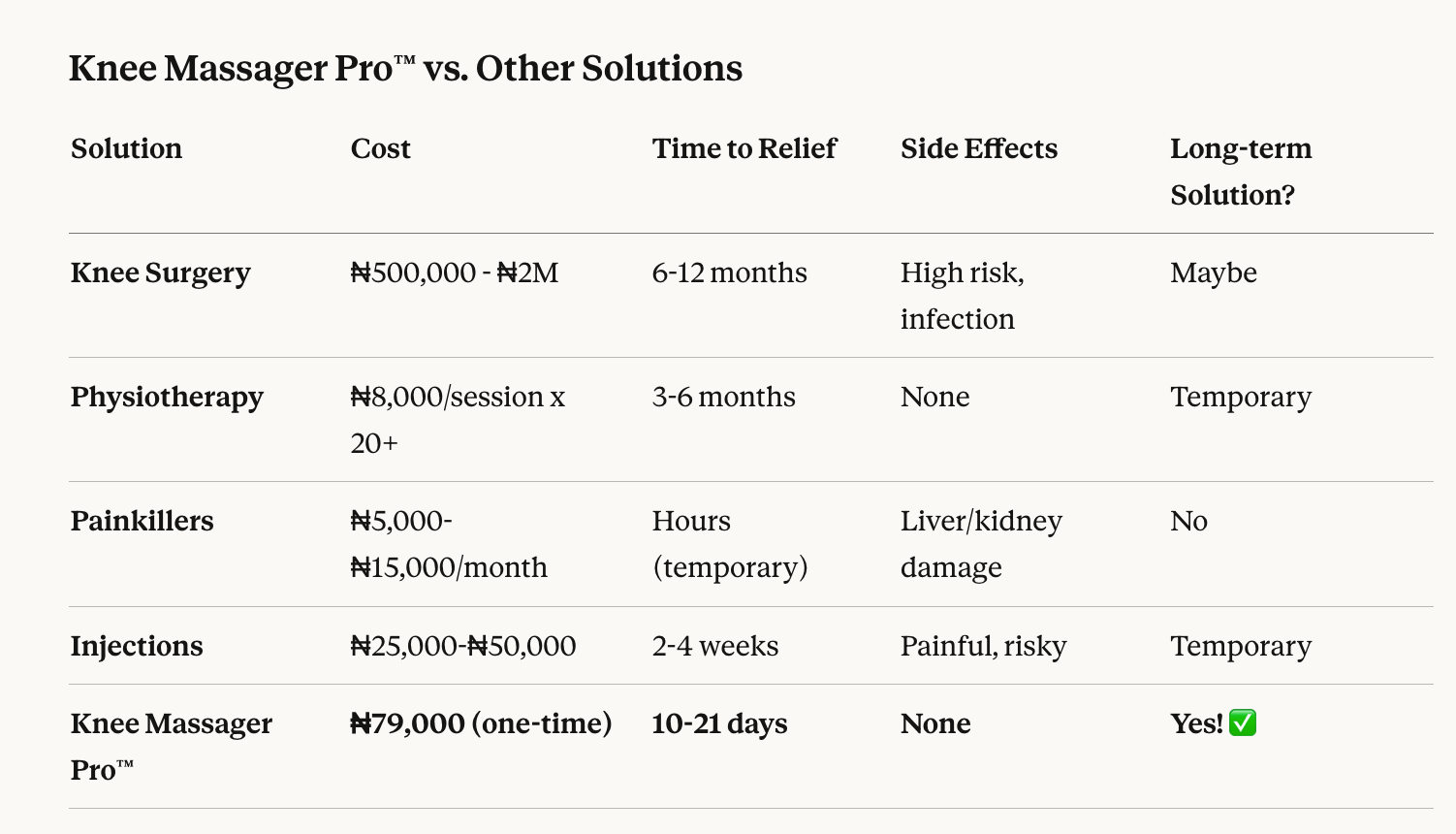
Task: Select the Knee Massager Pro row label
Action: pos(171,746)
